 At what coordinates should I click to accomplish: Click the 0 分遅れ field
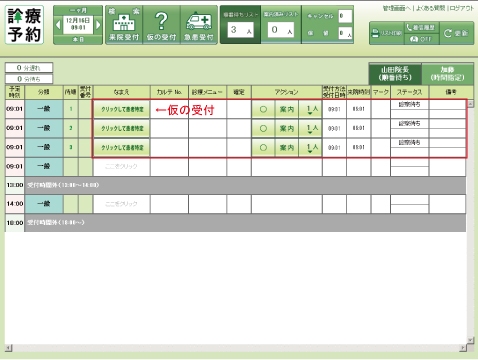(x=29, y=68)
